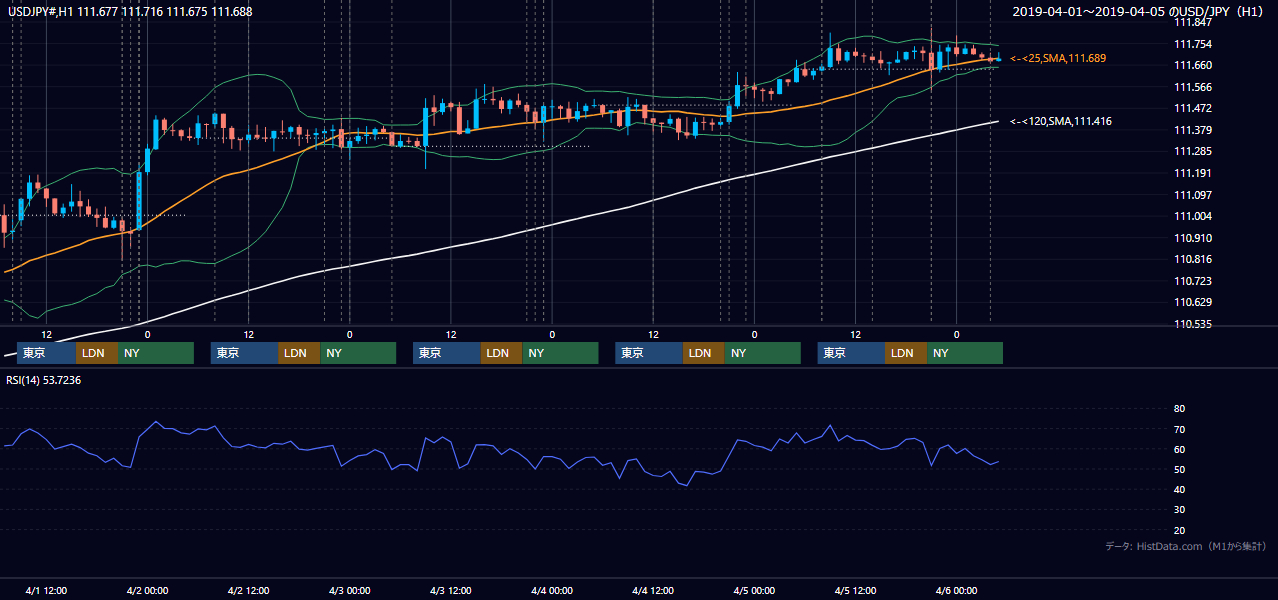
Task: Click the RSI scale value 70
Action: (1179, 429)
